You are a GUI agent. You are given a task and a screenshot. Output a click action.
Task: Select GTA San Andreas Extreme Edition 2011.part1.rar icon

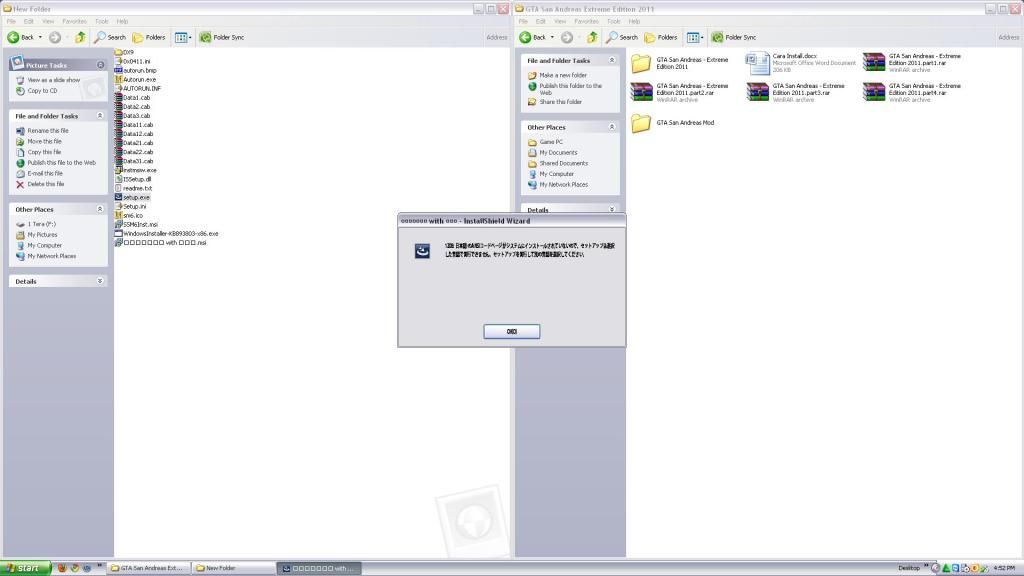[x=874, y=63]
